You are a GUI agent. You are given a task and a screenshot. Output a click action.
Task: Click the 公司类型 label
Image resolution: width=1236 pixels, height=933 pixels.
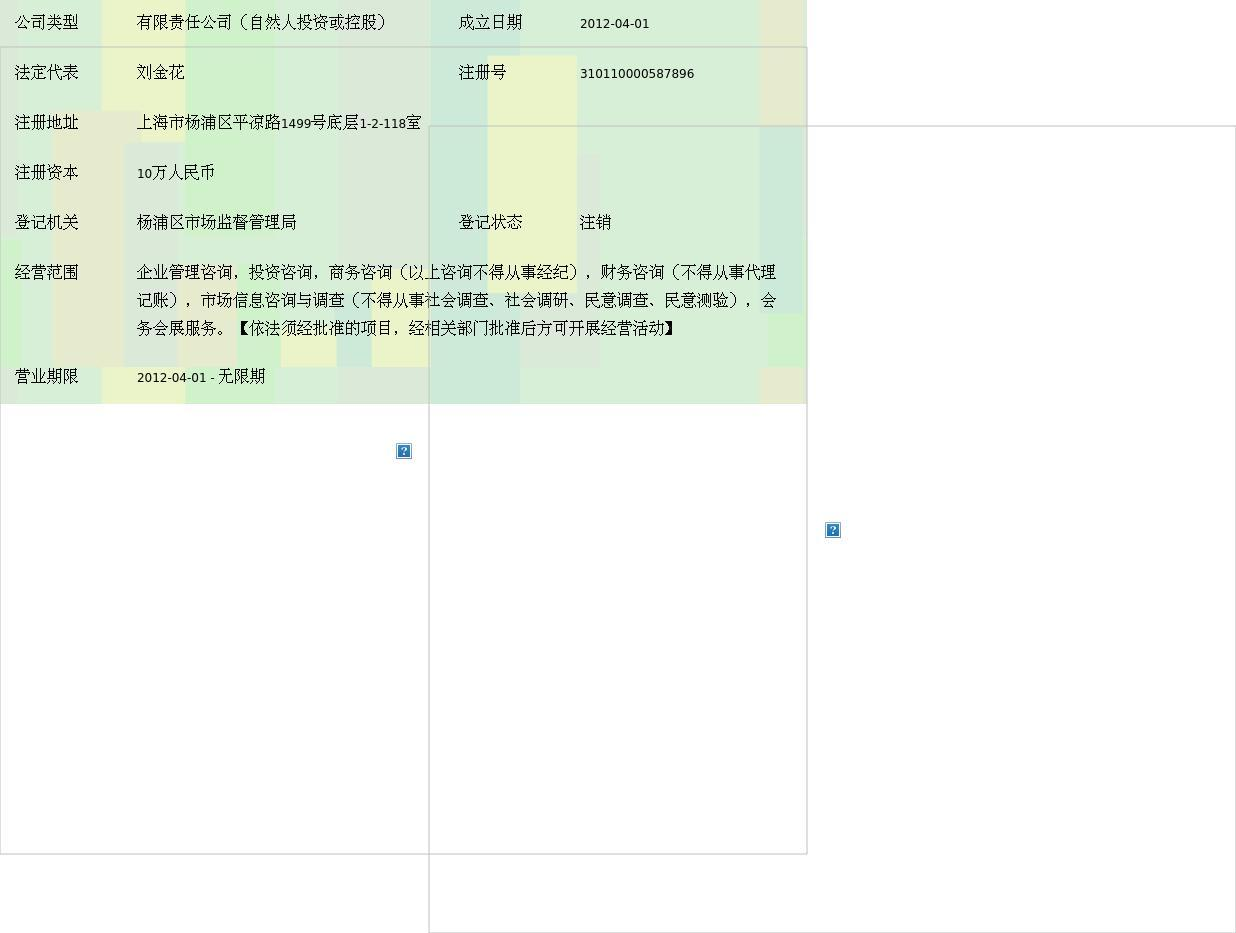click(x=47, y=22)
